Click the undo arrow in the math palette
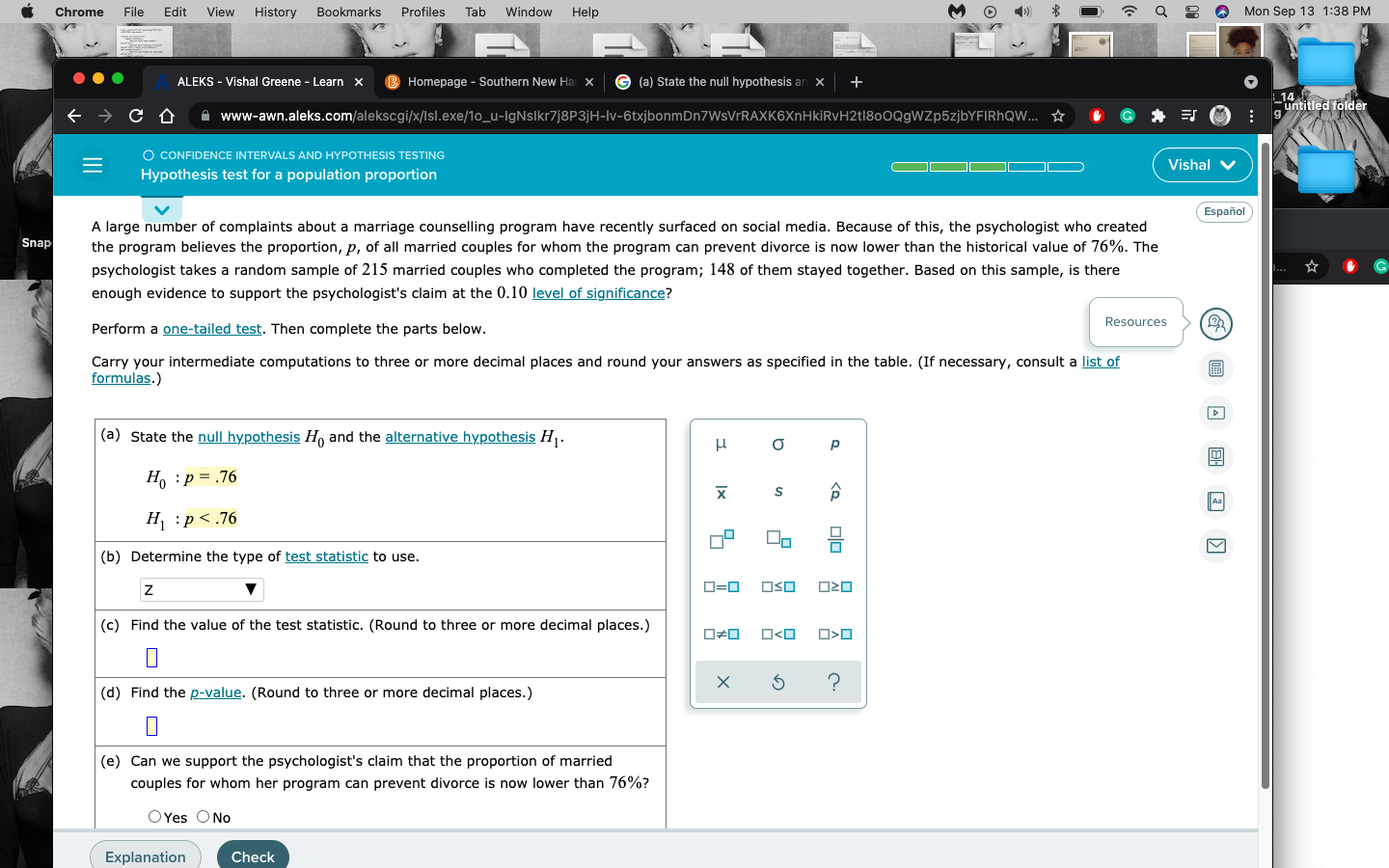 click(777, 682)
